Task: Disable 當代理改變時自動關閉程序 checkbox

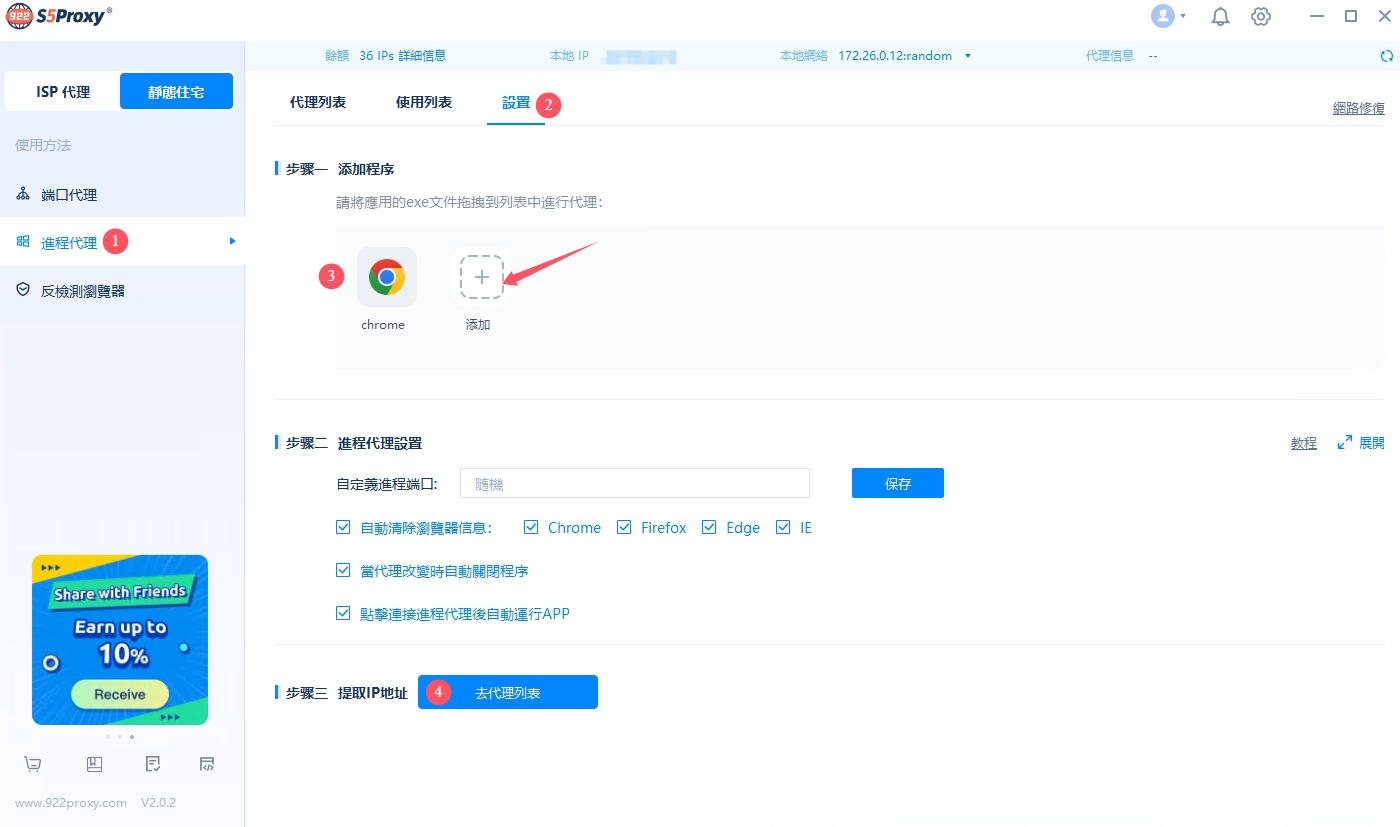Action: pos(343,571)
